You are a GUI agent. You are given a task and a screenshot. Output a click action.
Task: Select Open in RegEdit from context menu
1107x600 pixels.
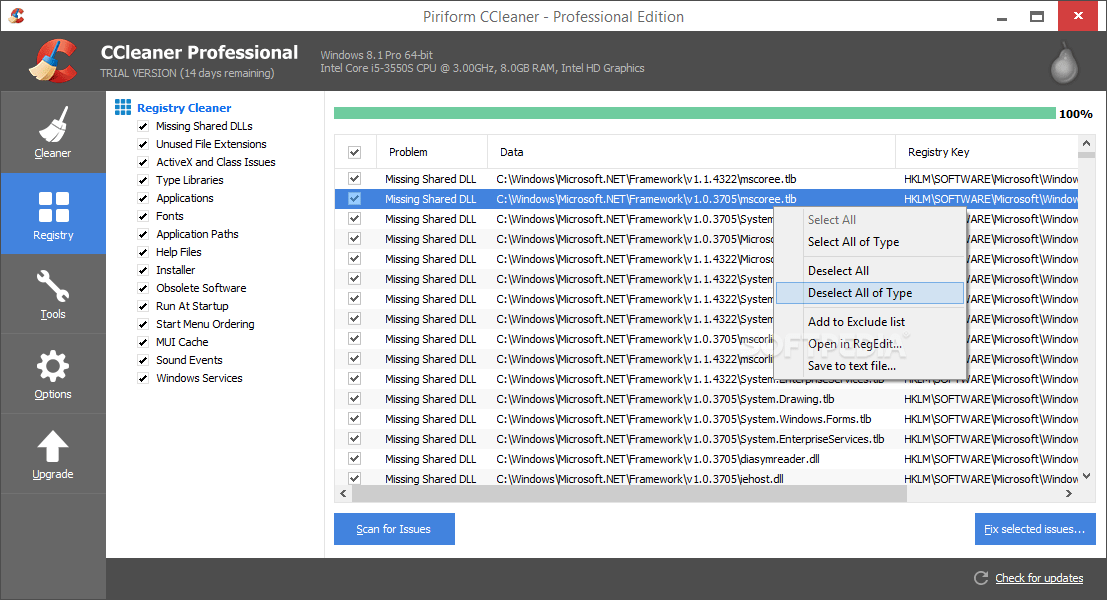click(x=855, y=345)
